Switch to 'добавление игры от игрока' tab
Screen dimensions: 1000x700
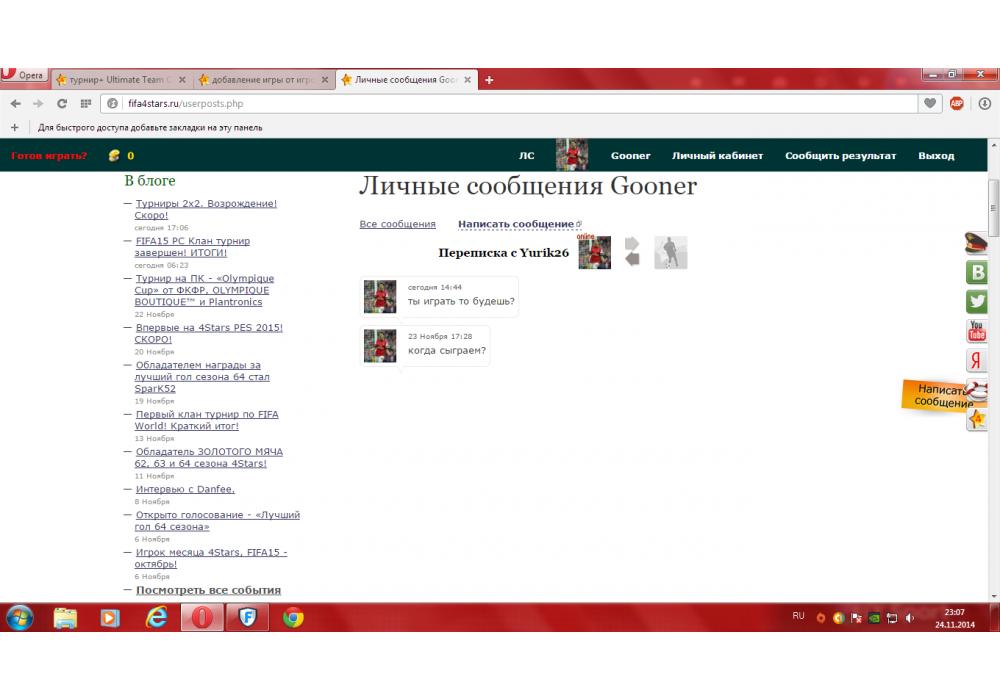pyautogui.click(x=263, y=80)
